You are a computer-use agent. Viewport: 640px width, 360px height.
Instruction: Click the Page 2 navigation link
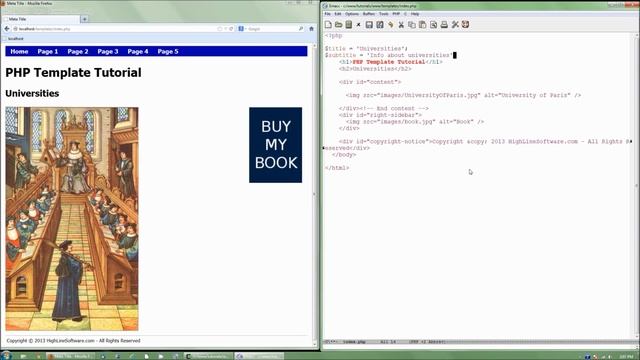pyautogui.click(x=78, y=51)
